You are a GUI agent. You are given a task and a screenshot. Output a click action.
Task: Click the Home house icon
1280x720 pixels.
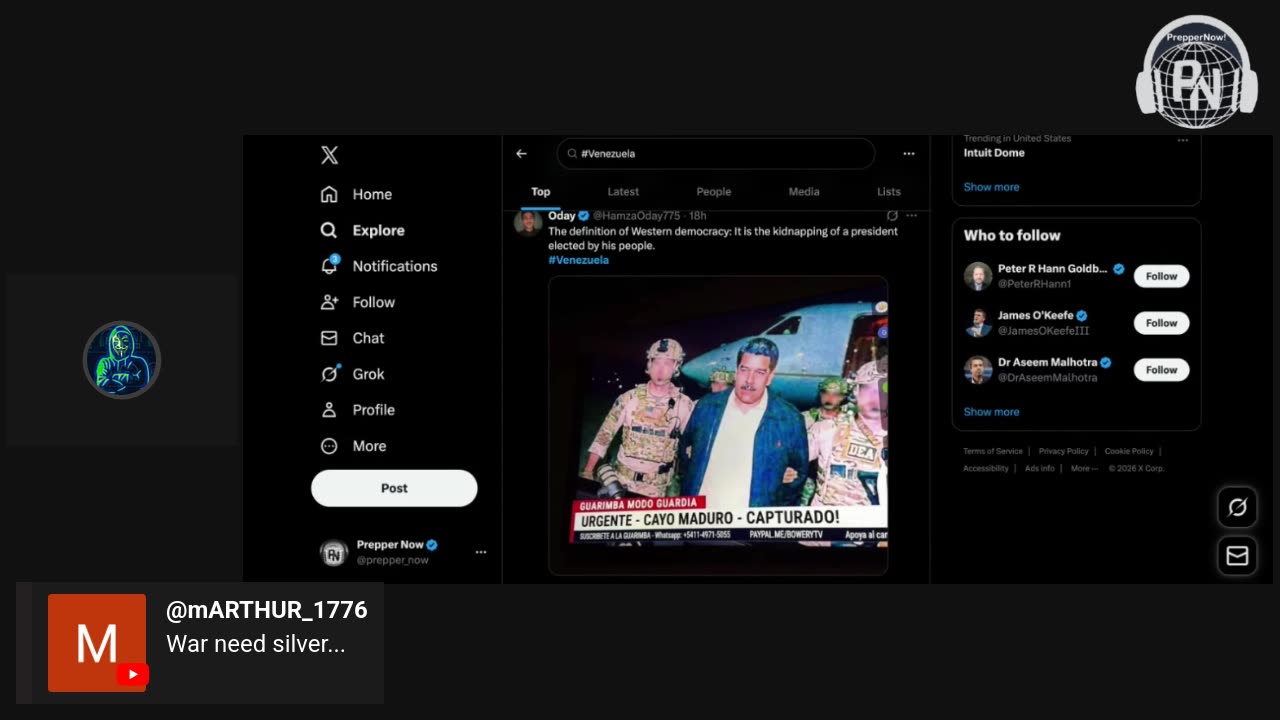tap(329, 194)
